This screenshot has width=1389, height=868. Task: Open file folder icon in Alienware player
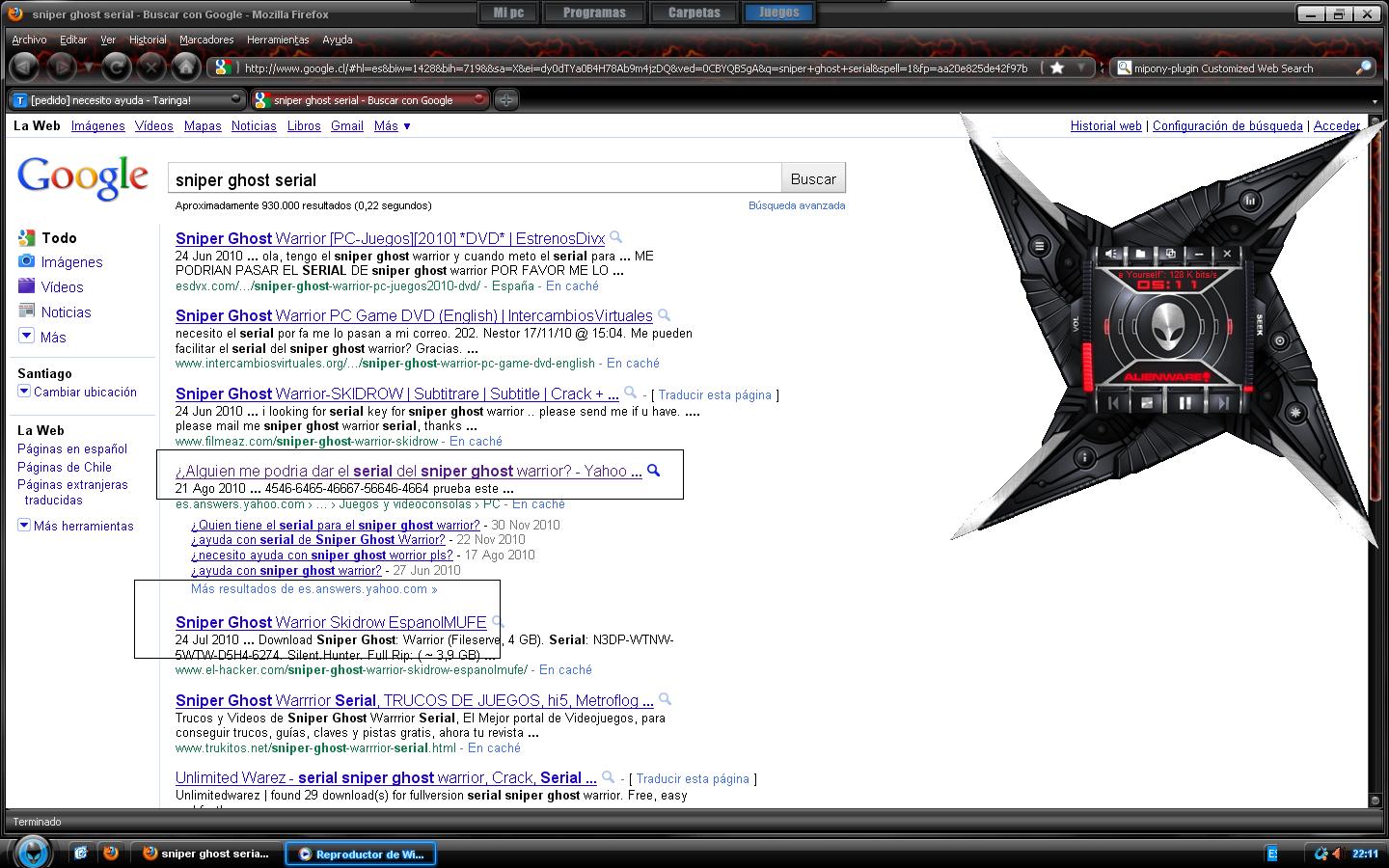1140,254
